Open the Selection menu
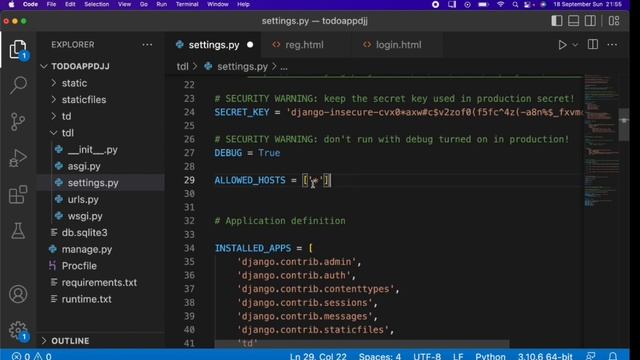Image resolution: width=640 pixels, height=360 pixels. click(96, 4)
